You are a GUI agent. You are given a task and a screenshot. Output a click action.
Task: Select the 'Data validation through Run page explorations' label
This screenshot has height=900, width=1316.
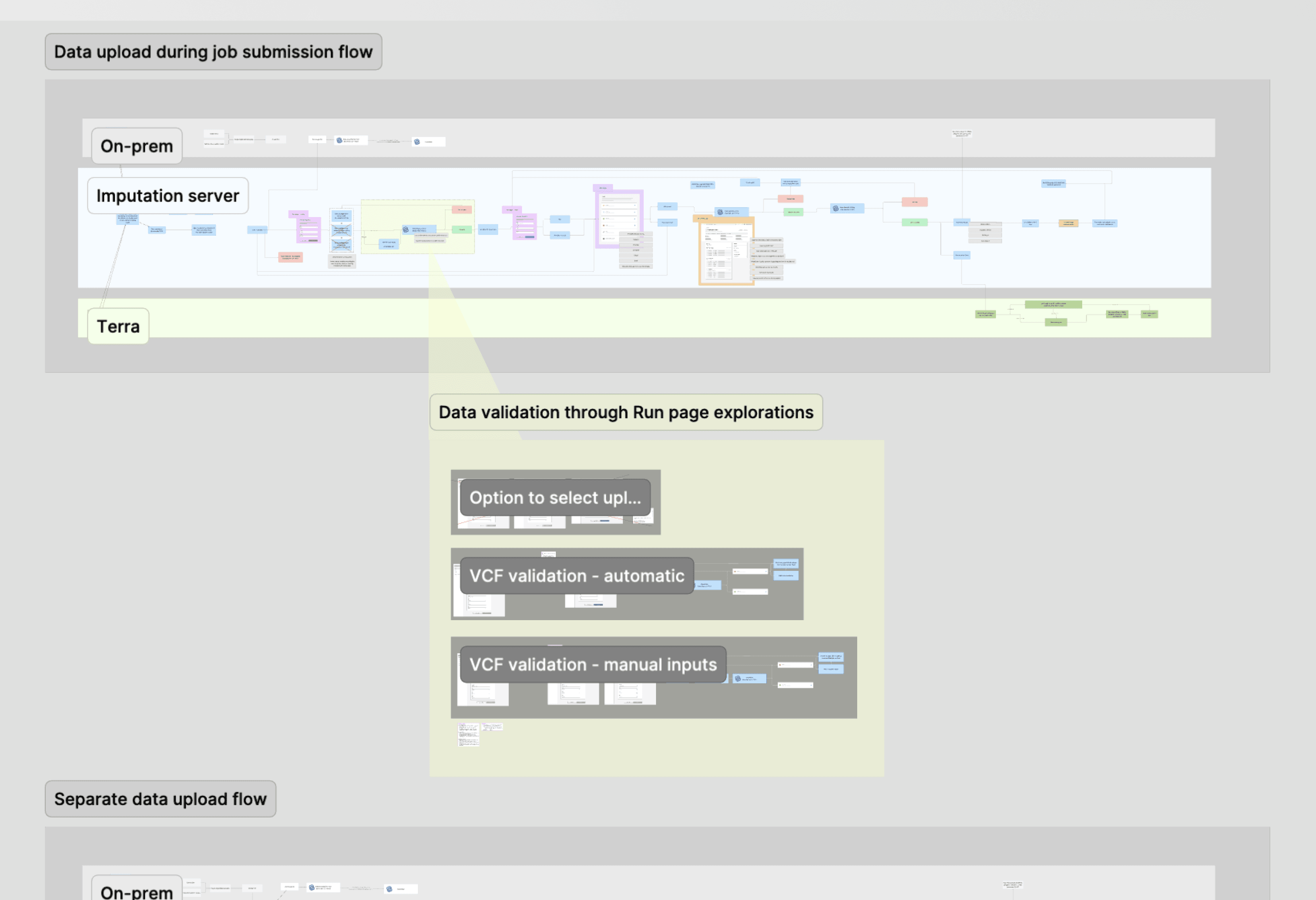(x=626, y=412)
